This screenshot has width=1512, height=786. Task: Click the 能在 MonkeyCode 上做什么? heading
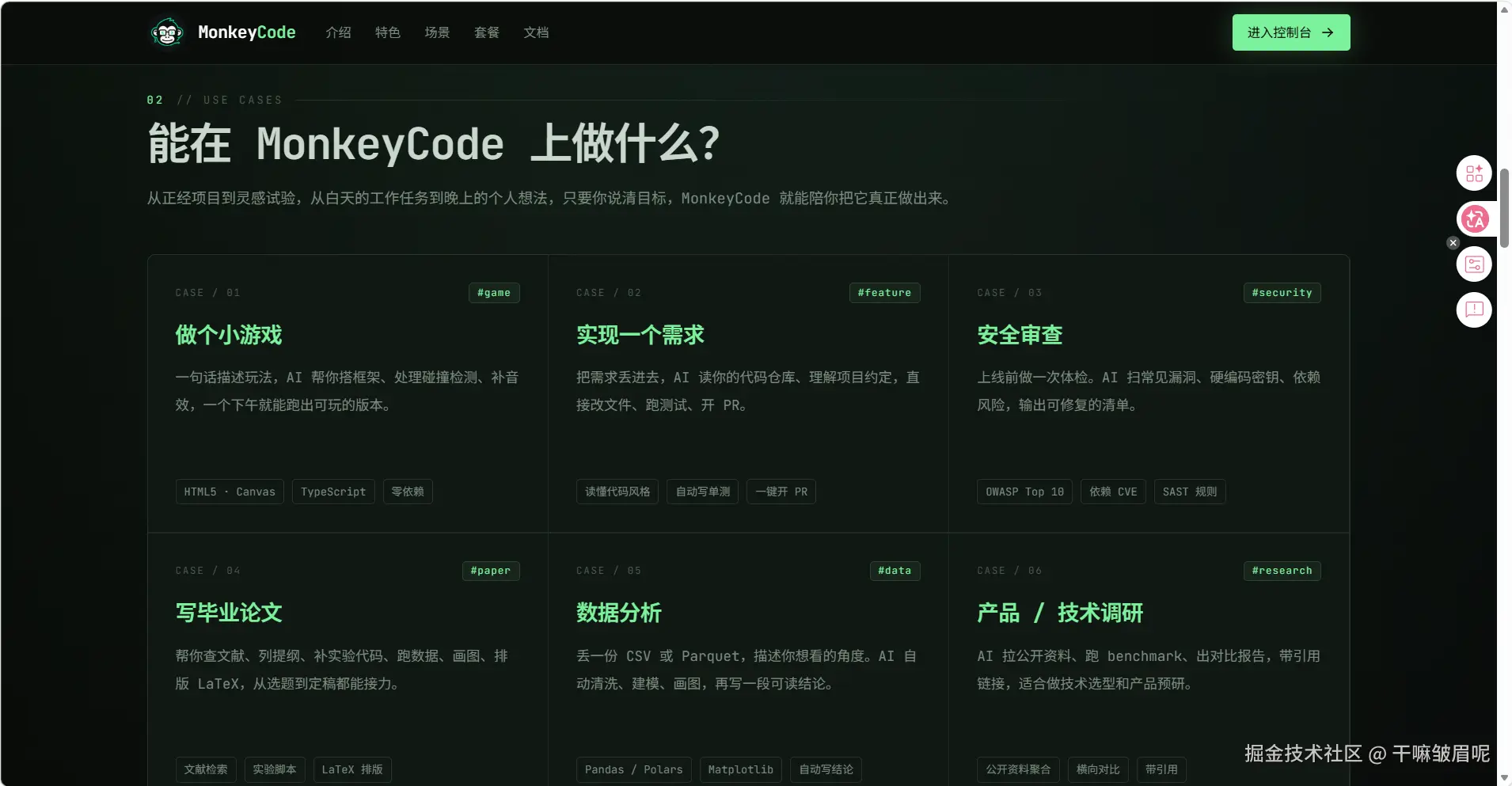point(434,144)
